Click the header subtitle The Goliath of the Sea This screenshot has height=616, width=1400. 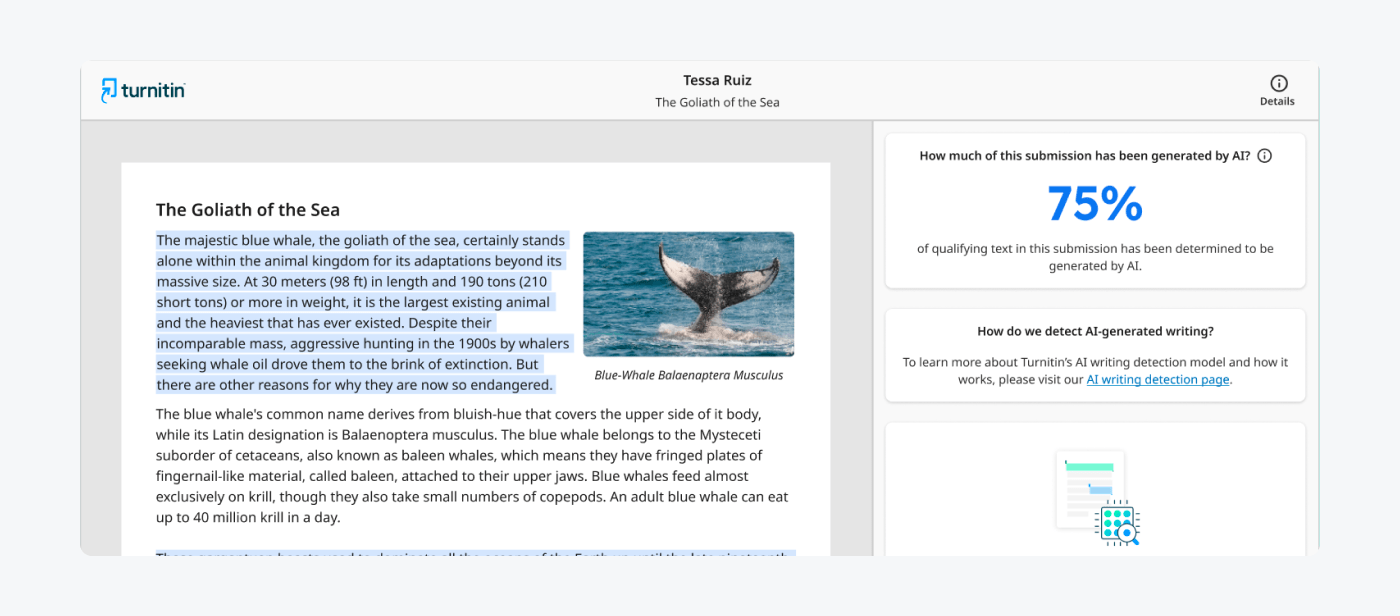point(717,102)
